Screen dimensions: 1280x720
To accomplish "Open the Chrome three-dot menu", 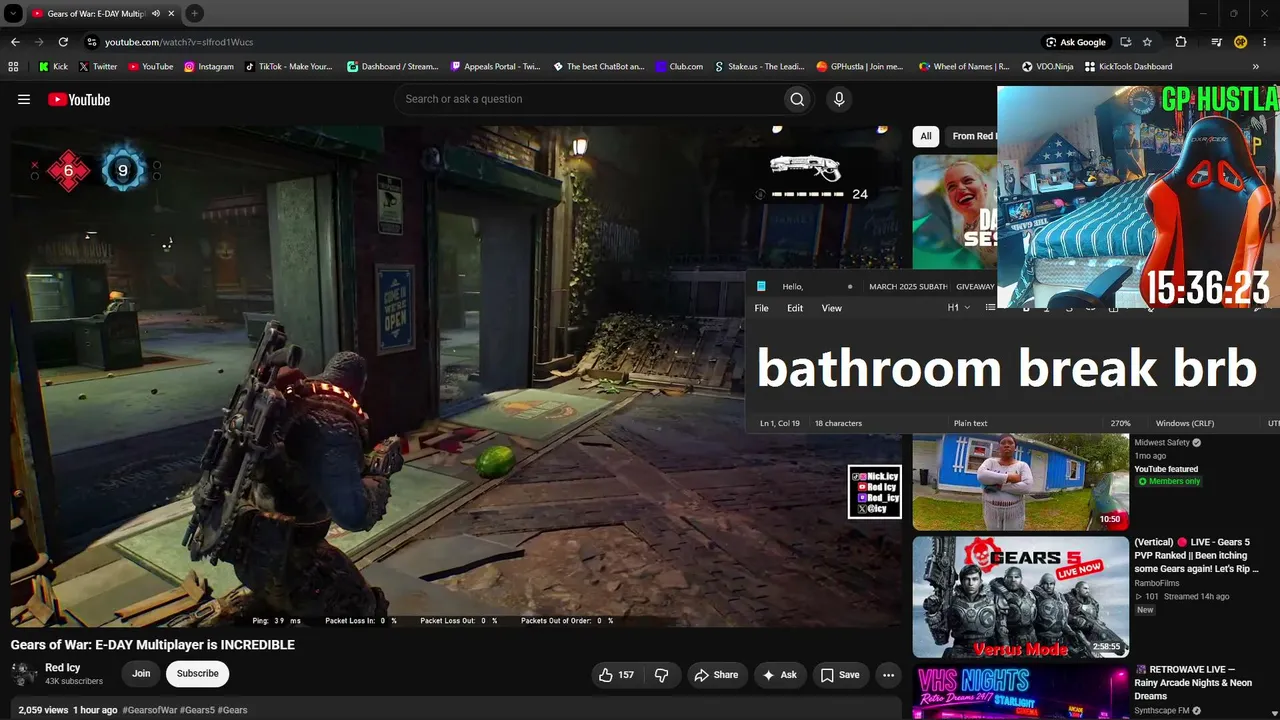I will [x=1264, y=42].
